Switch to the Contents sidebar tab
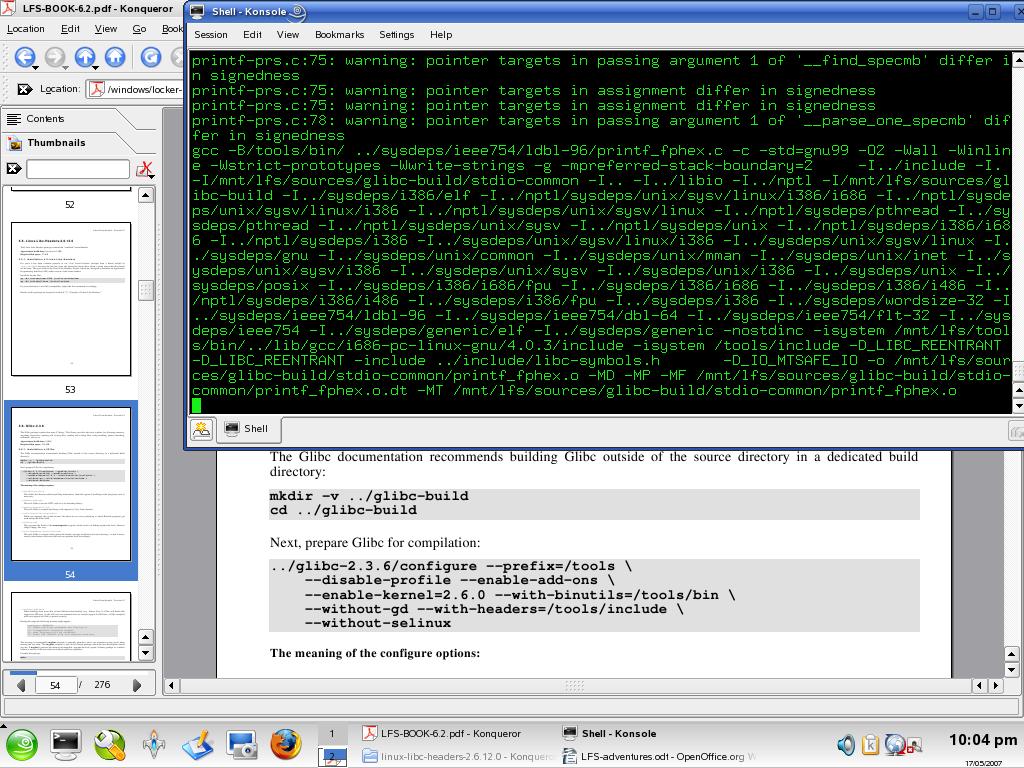This screenshot has width=1024, height=768. (45, 118)
